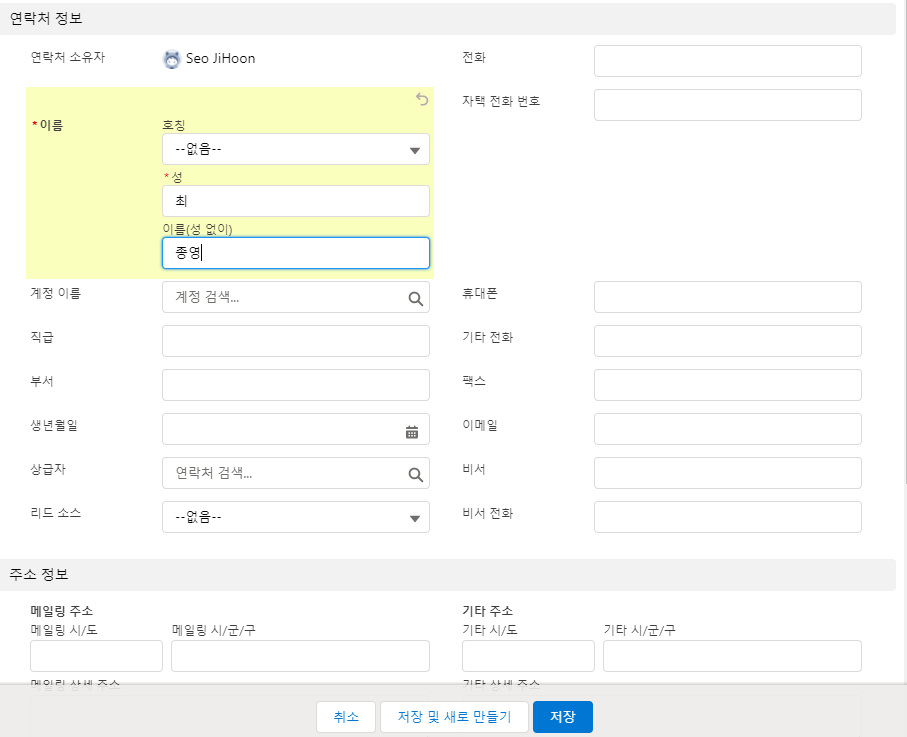Click the 전화 phone input field
This screenshot has width=907, height=737.
tap(727, 61)
